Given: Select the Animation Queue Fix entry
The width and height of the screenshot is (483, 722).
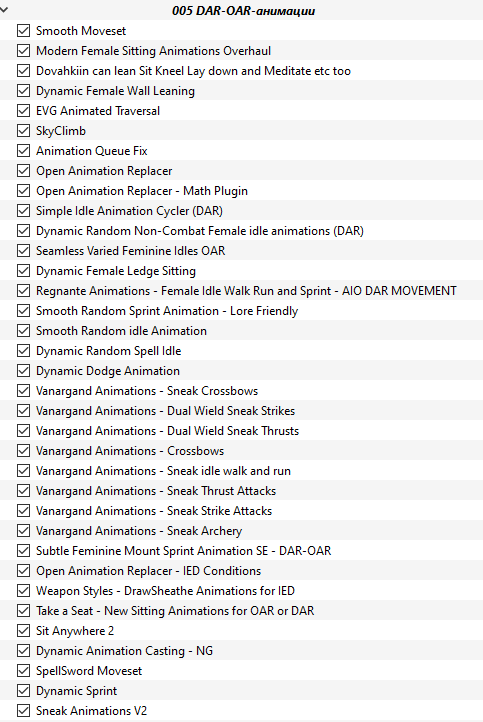Looking at the screenshot, I should click(92, 151).
